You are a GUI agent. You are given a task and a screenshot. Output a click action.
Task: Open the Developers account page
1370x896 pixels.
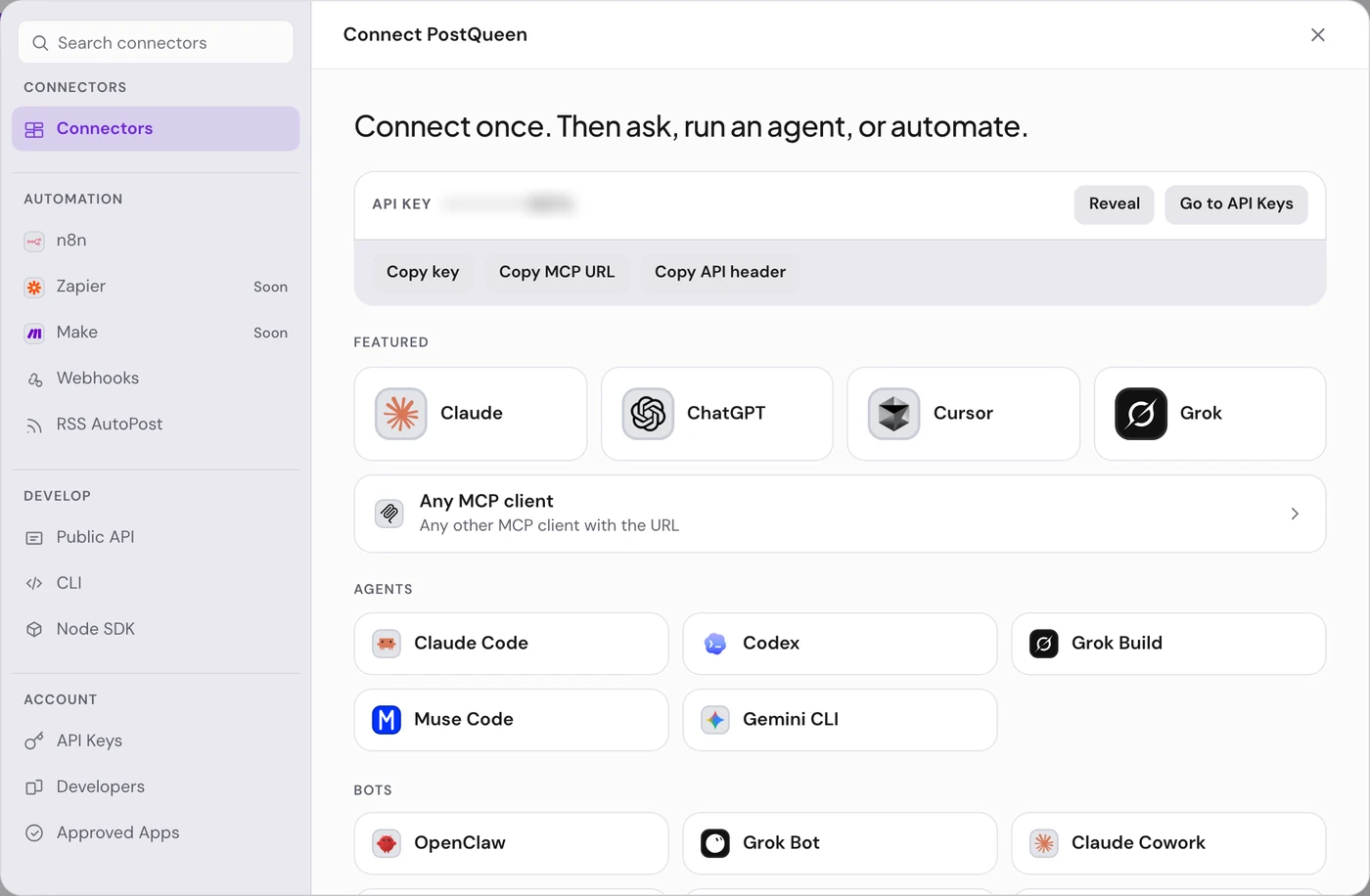point(156,786)
